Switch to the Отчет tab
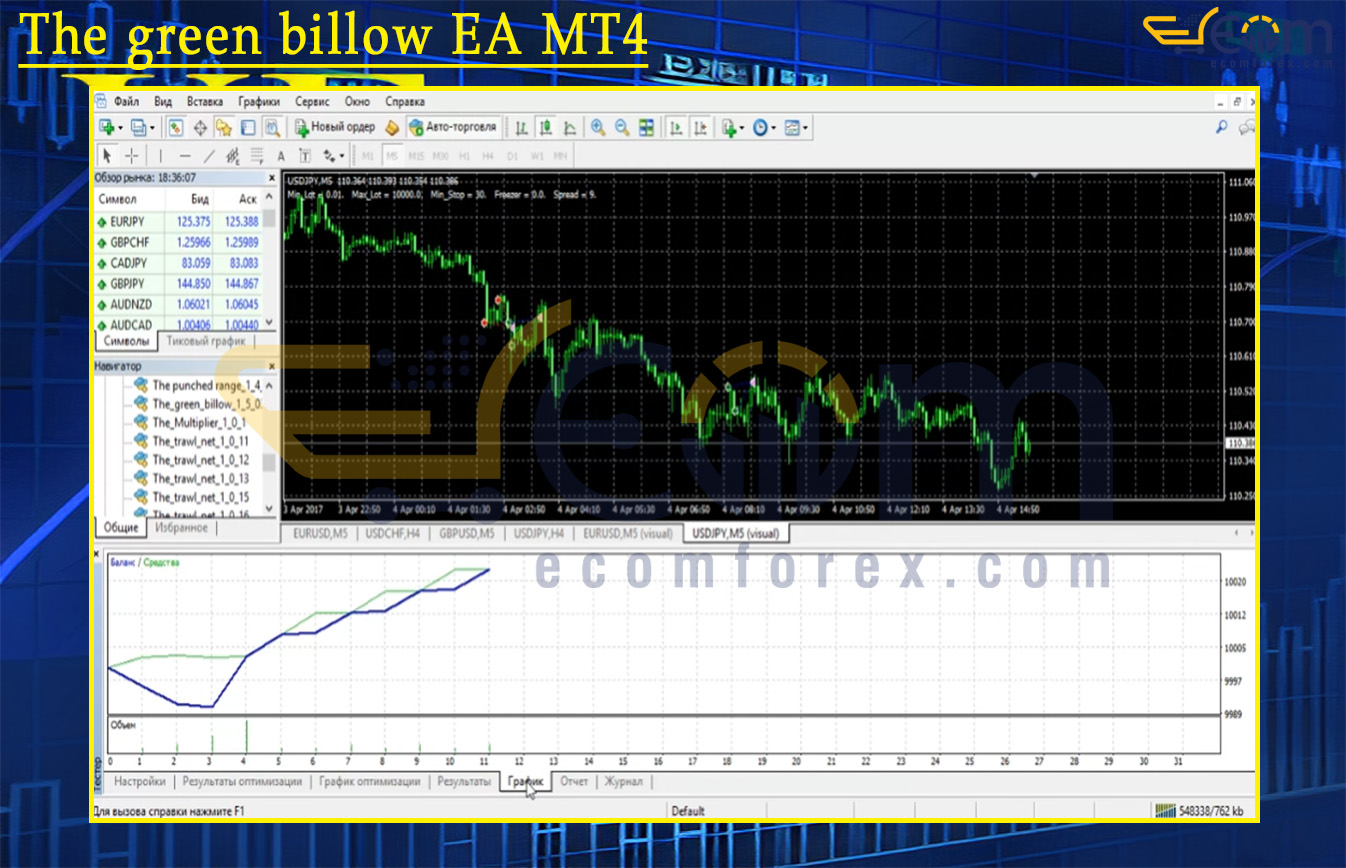Image resolution: width=1346 pixels, height=868 pixels. [574, 781]
